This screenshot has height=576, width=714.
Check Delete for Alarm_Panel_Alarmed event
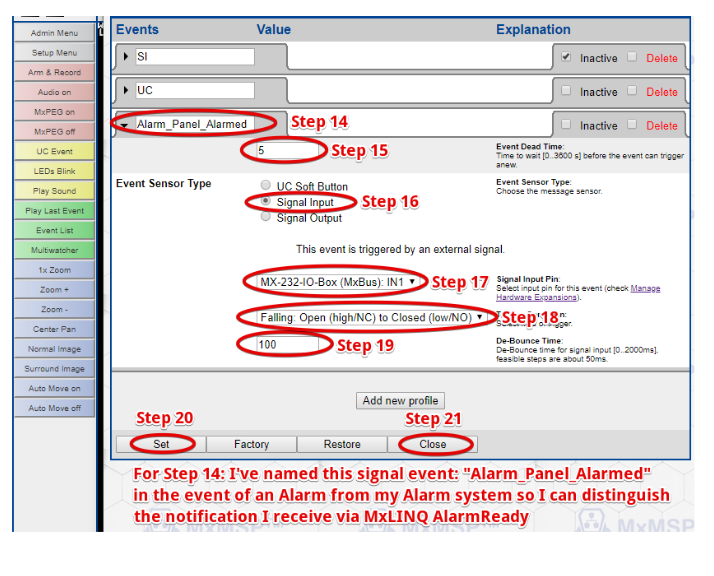click(x=632, y=124)
